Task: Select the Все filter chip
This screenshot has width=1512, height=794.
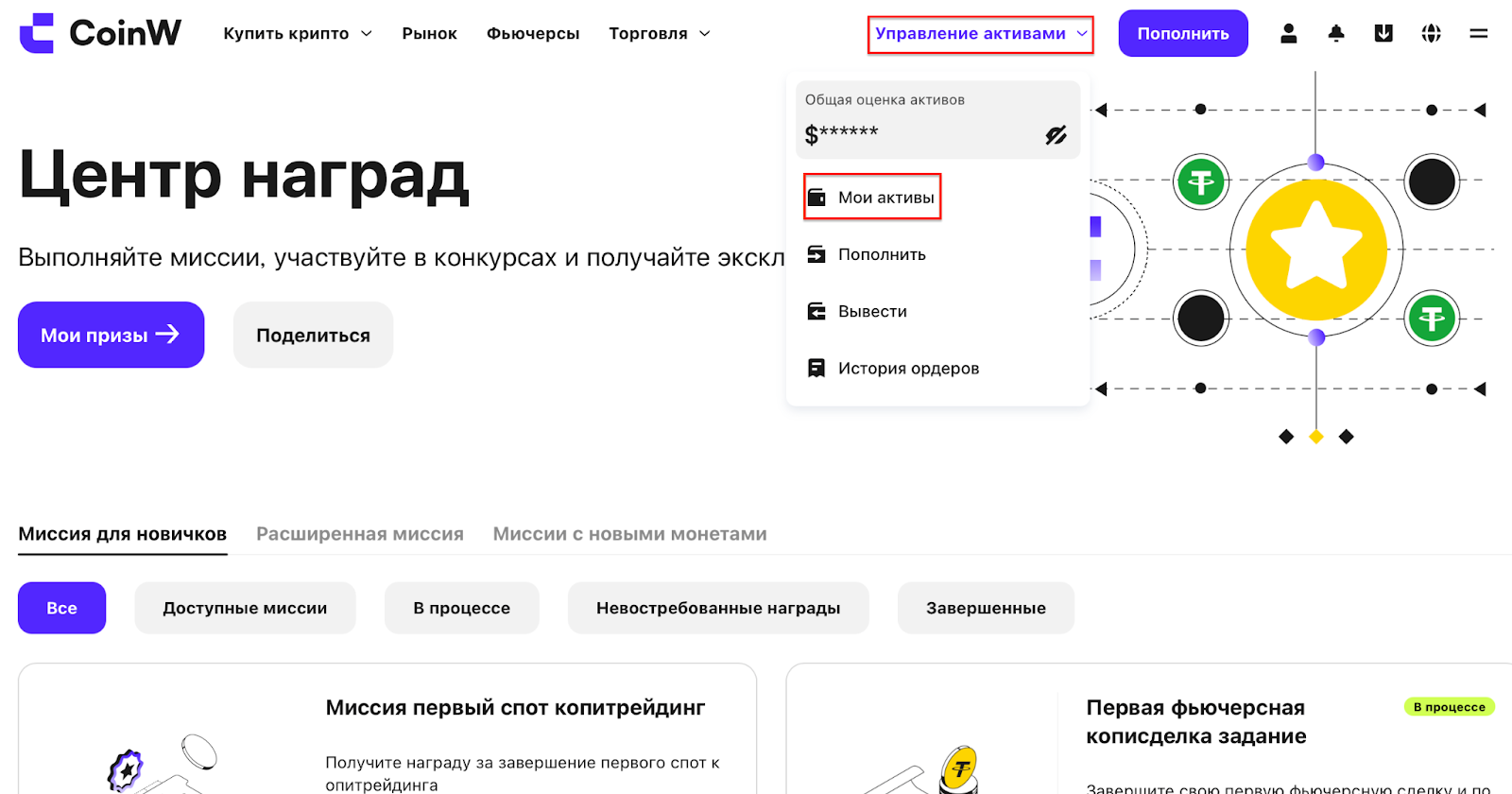Action: pos(61,608)
